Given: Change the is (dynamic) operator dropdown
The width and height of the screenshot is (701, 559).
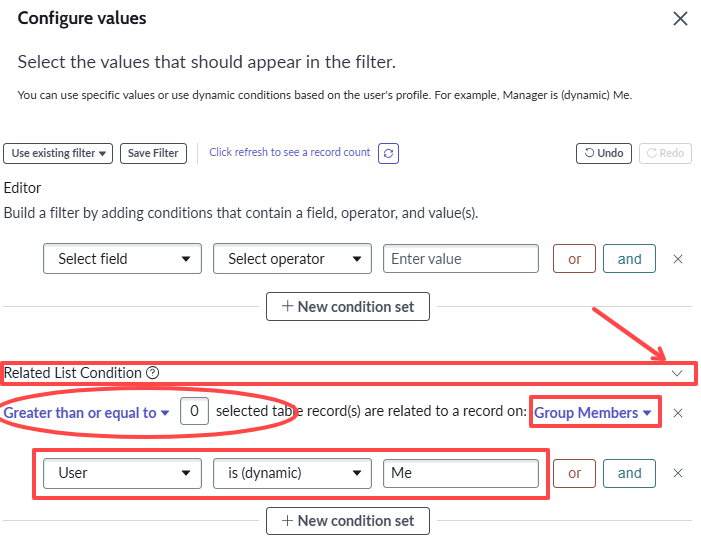Looking at the screenshot, I should click(x=292, y=473).
